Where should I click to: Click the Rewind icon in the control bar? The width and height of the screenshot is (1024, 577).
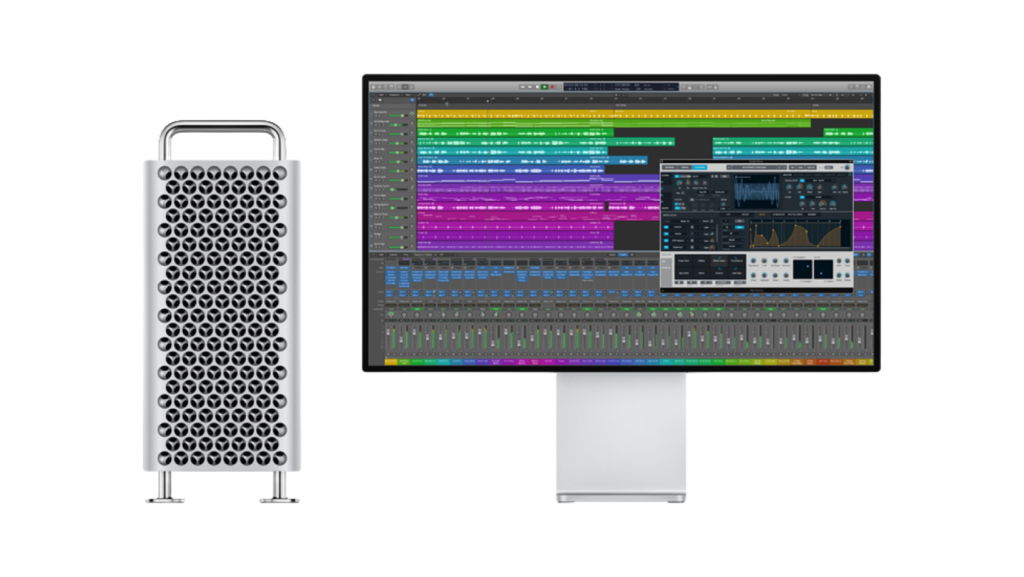click(522, 84)
